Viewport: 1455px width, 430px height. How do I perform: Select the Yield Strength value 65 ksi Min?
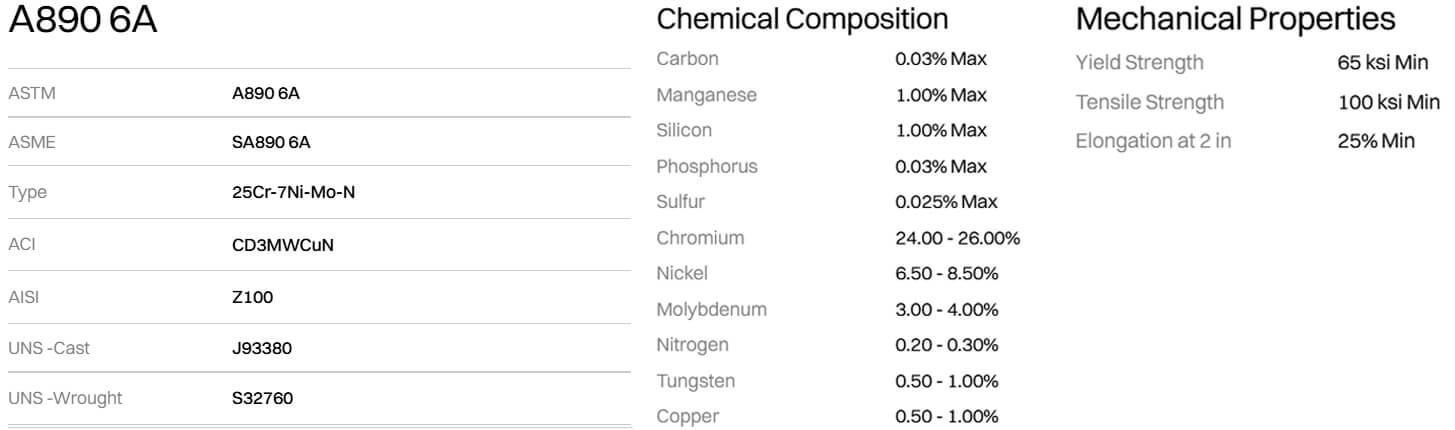pos(1383,63)
